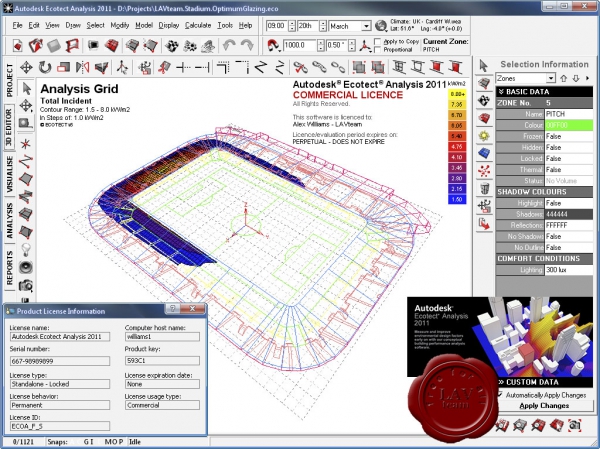600x449 pixels.
Task: Toggle the Frozen value False
Action: pos(568,136)
